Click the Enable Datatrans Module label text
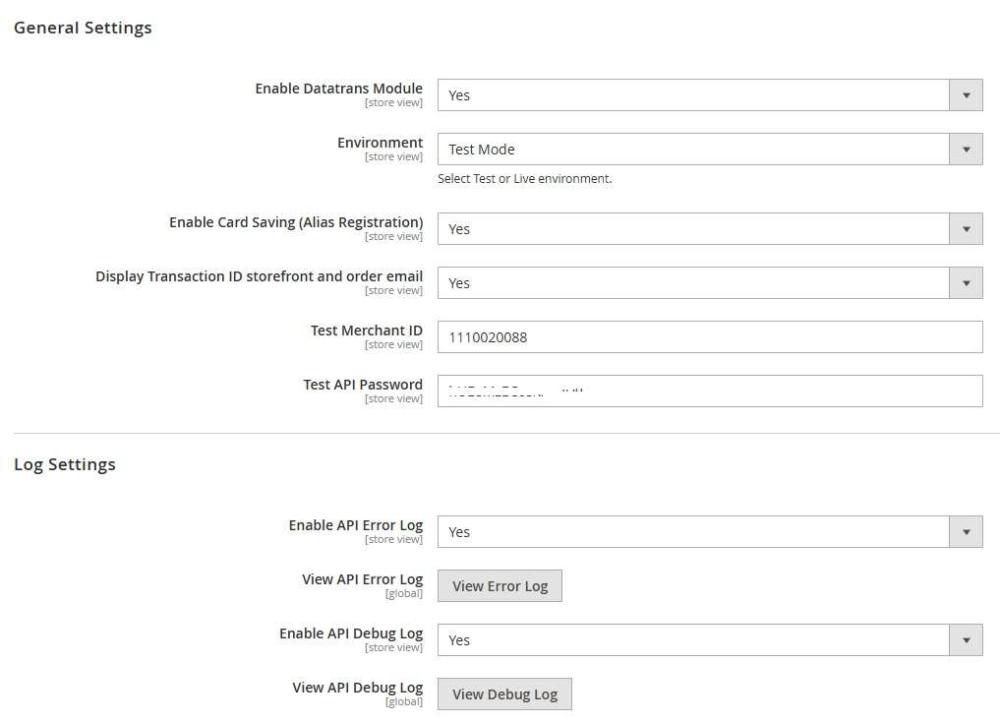1000x723 pixels. coord(338,88)
